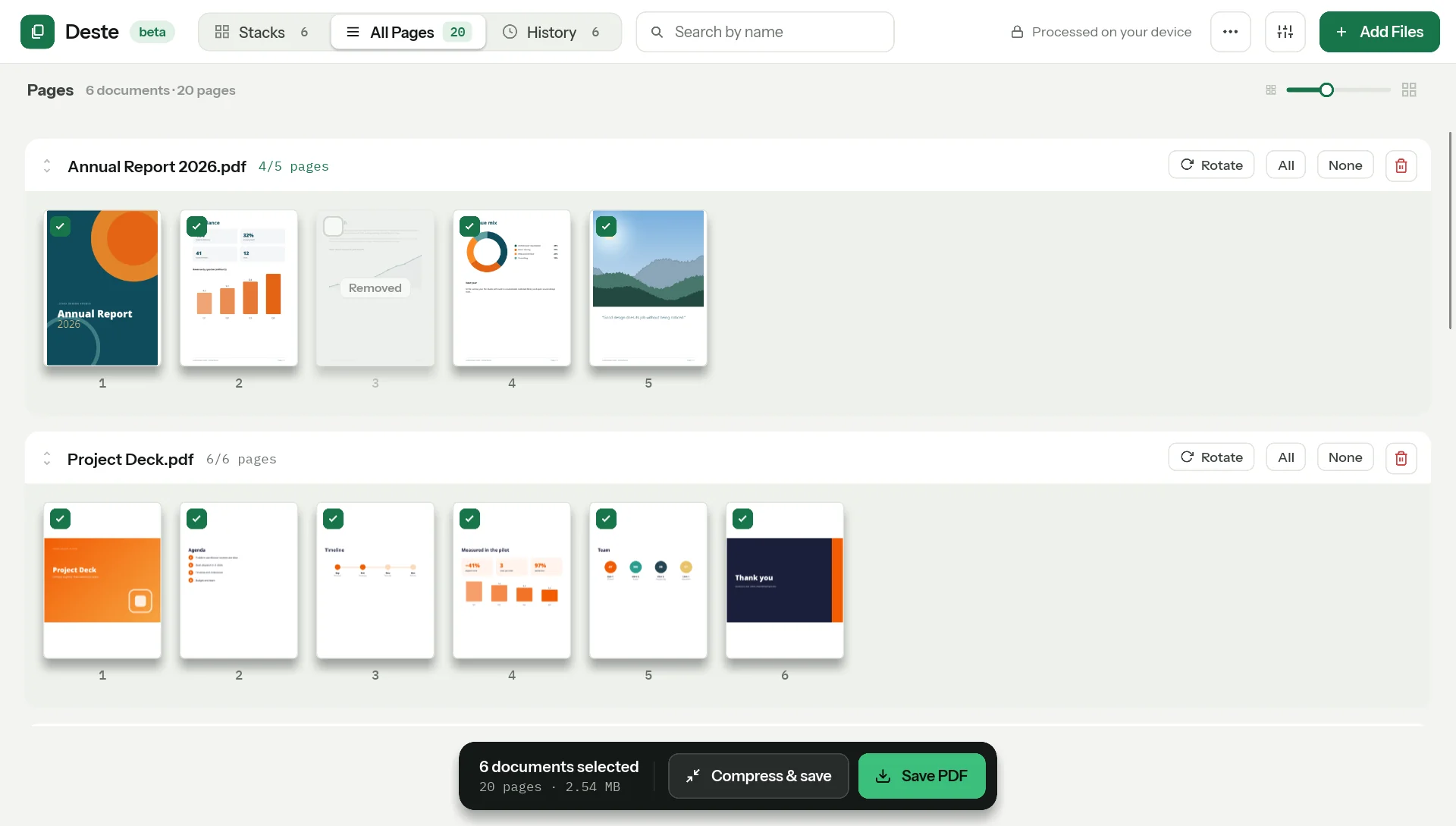Screen dimensions: 1456x826
Task: Uncheck page 1 of Annual Report 2026.pdf
Action: pos(61,226)
